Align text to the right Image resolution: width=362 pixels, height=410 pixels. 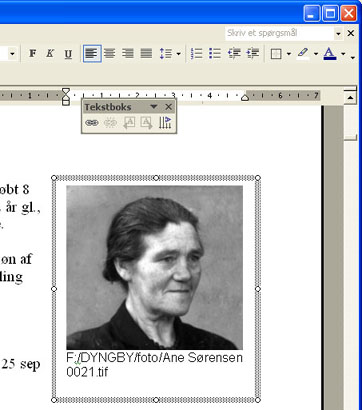[x=128, y=53]
